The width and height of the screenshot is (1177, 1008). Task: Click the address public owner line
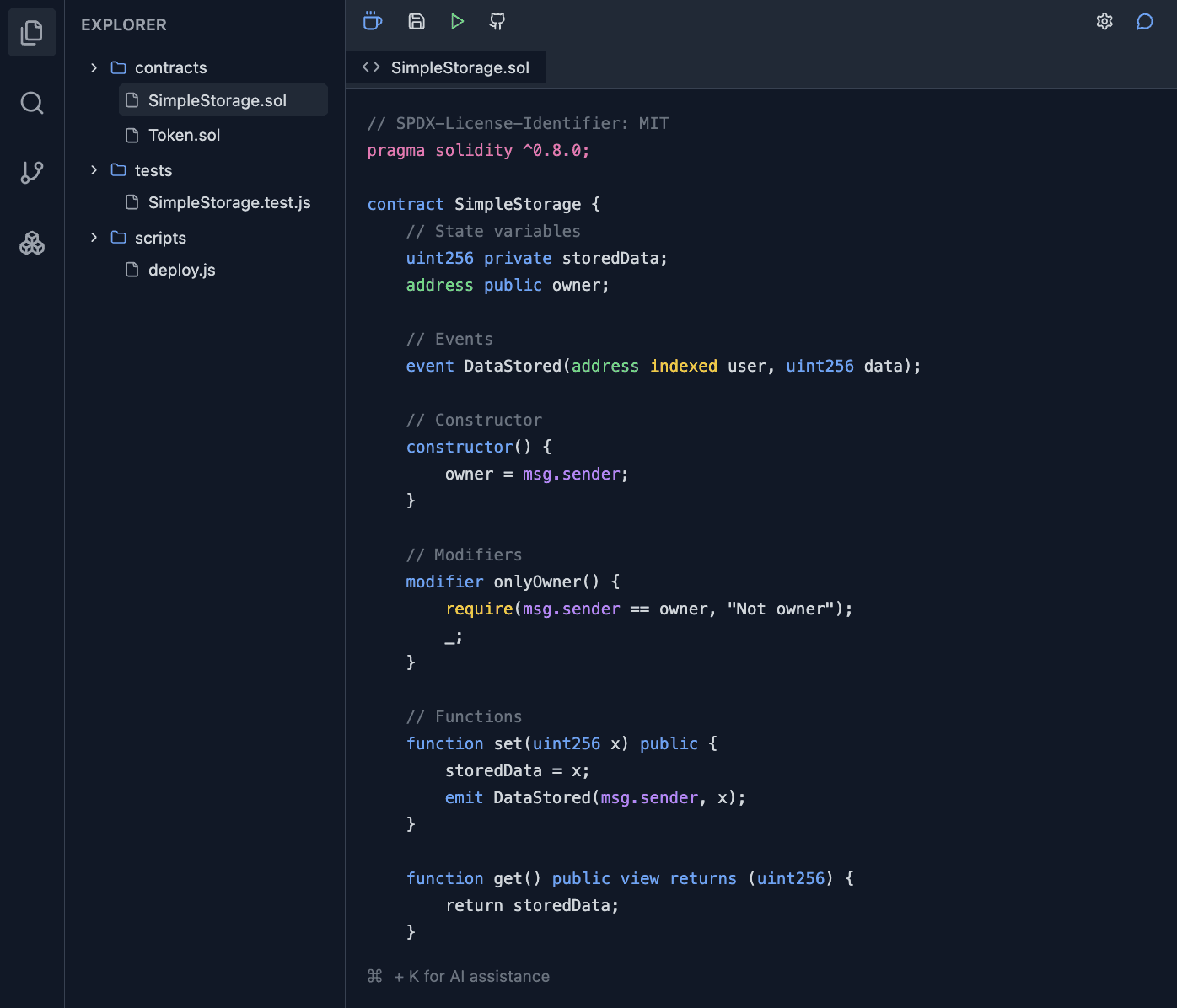[508, 285]
